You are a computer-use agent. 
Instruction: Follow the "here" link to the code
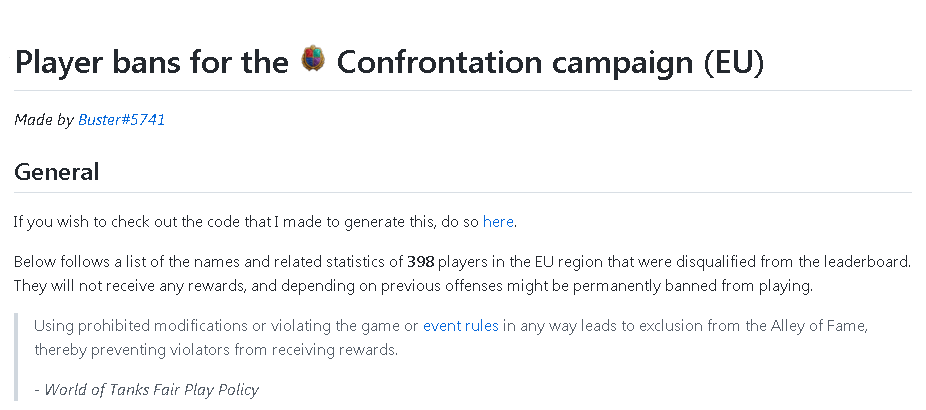point(498,222)
